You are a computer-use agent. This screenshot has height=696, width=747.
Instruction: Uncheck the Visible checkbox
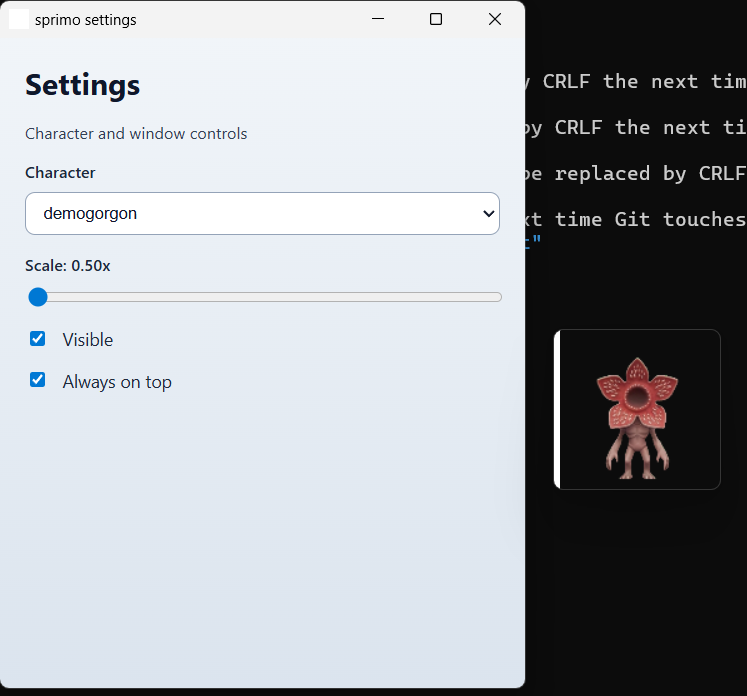coord(38,339)
